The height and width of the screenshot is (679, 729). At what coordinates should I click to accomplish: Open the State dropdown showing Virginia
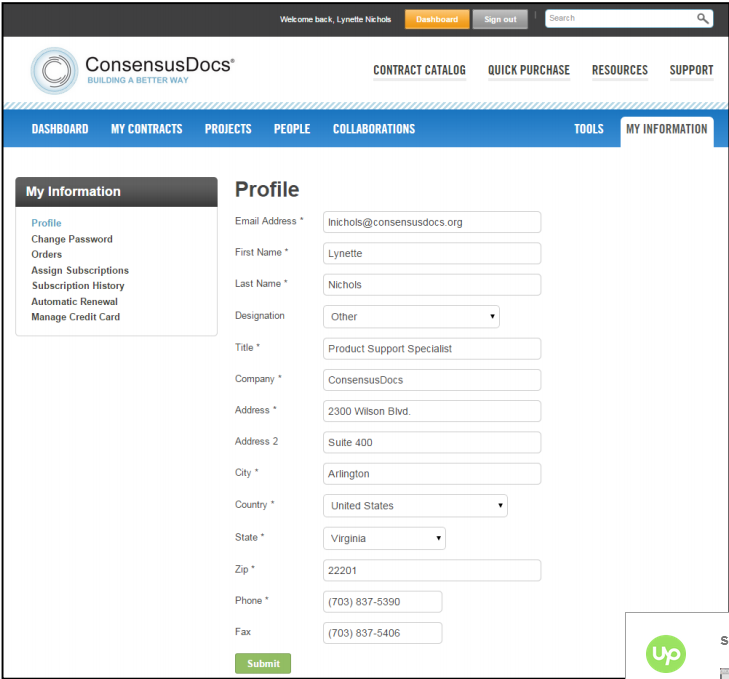coord(384,539)
